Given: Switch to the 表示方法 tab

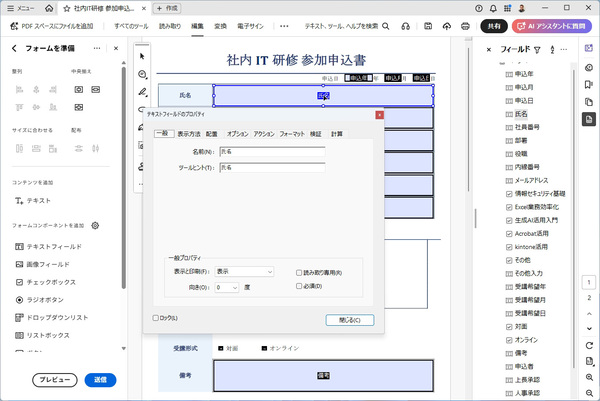Looking at the screenshot, I should 189,134.
